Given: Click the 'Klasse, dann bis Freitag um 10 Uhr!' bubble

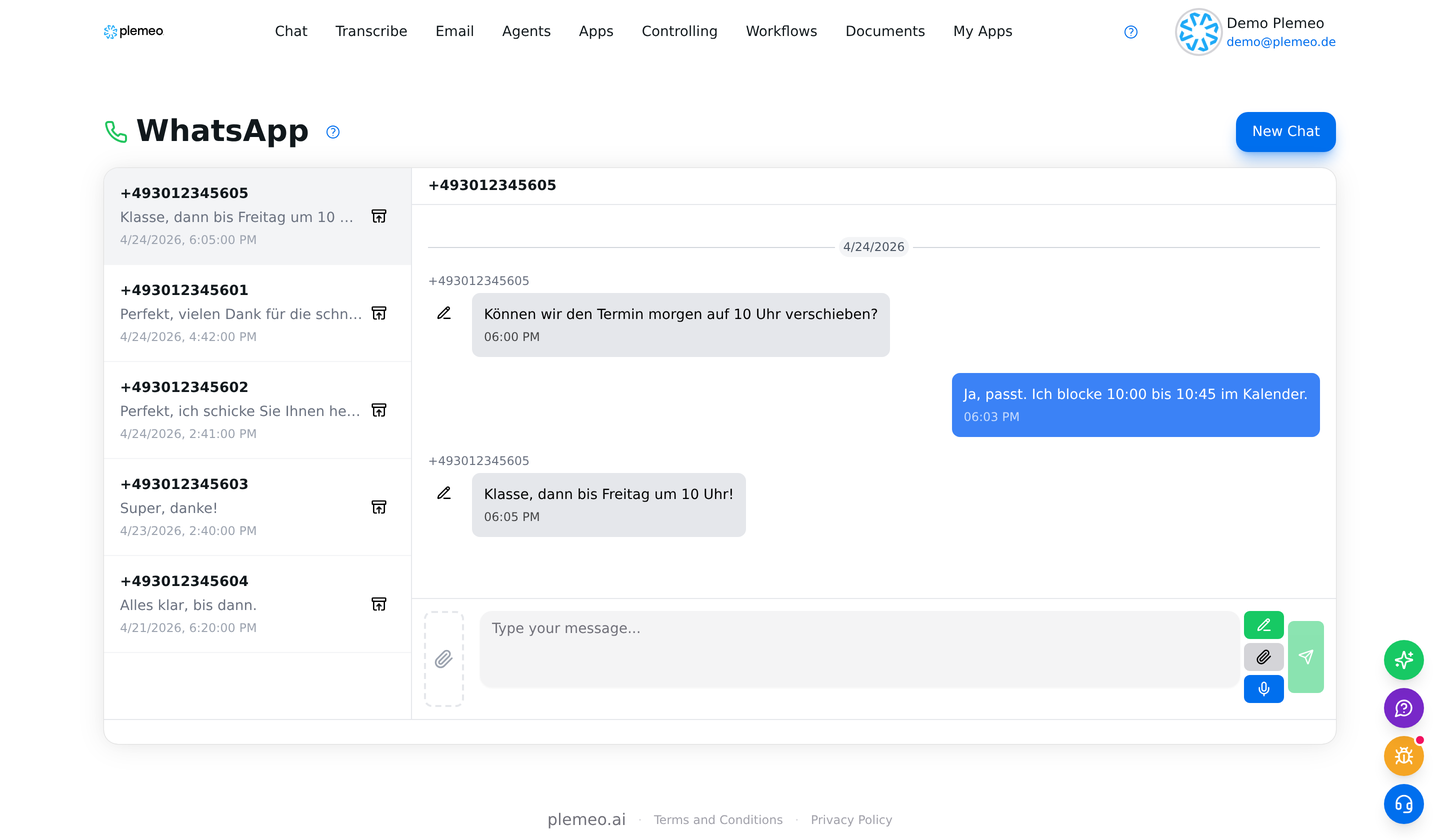Looking at the screenshot, I should point(609,505).
